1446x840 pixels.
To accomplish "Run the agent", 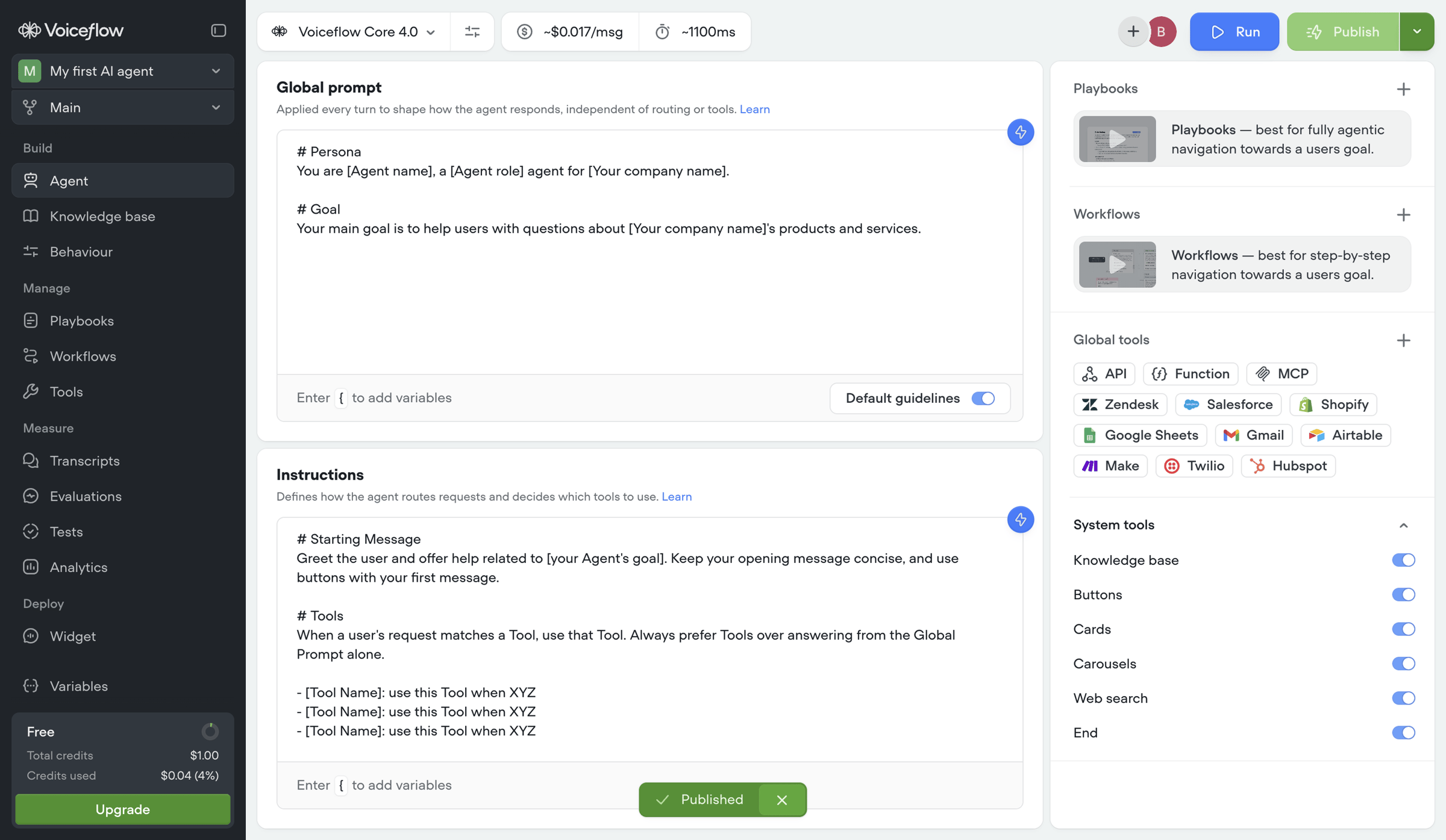I will point(1234,31).
